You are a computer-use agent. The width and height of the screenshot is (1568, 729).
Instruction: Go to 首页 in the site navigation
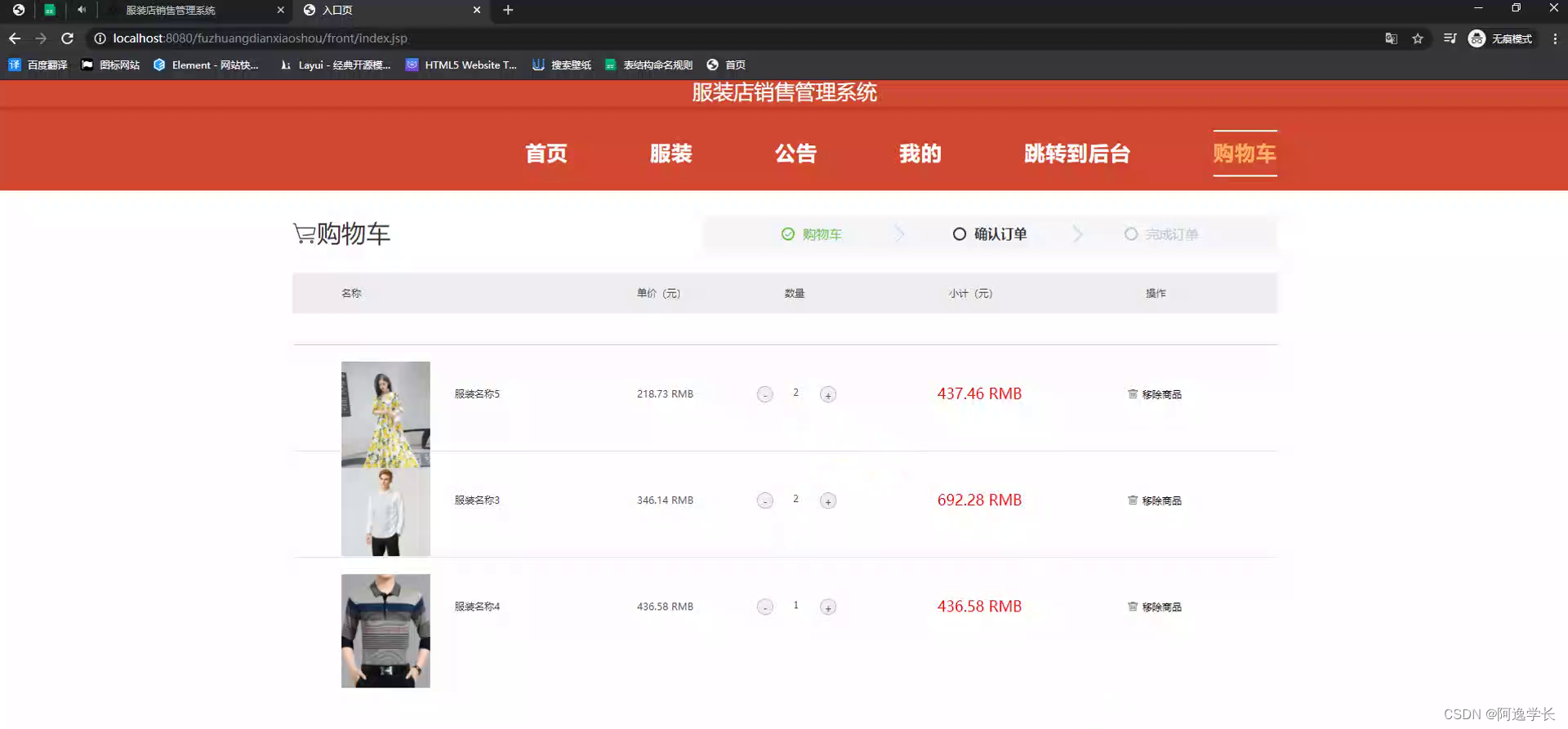[x=546, y=153]
